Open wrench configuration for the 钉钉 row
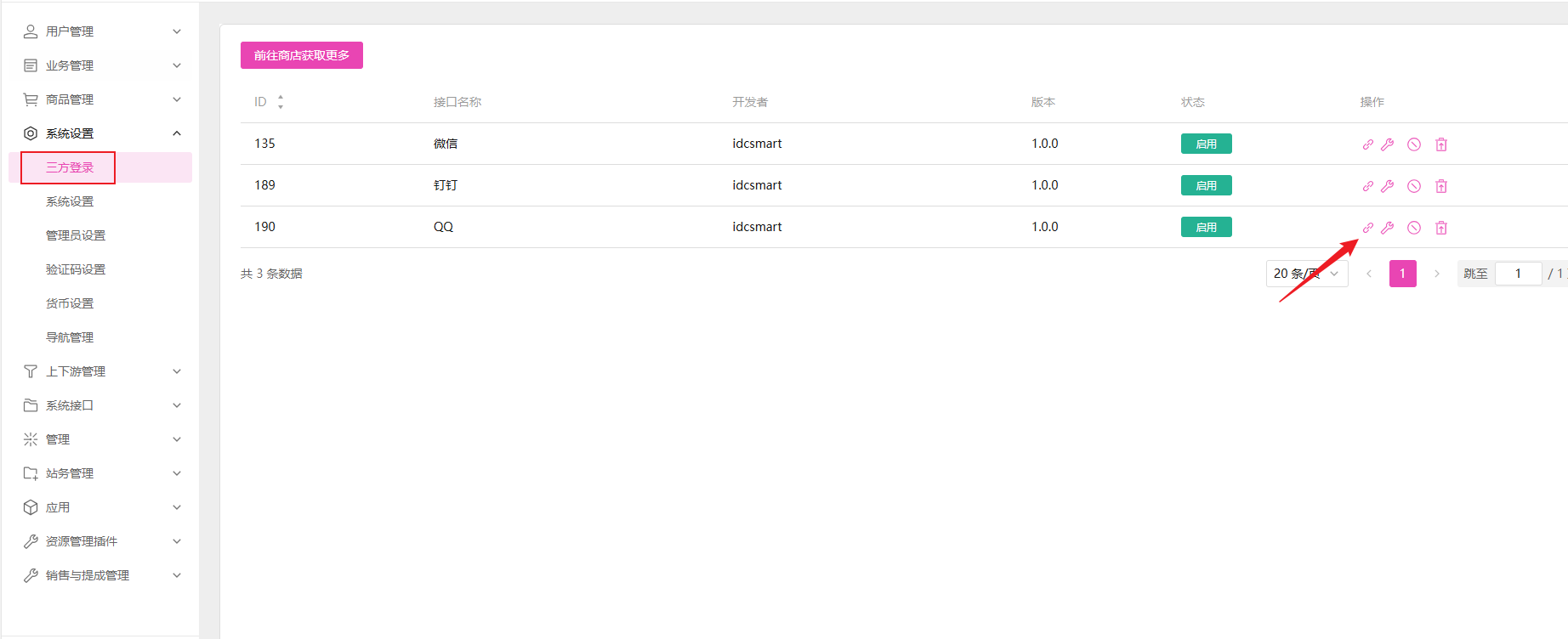1568x639 pixels. 1387,186
